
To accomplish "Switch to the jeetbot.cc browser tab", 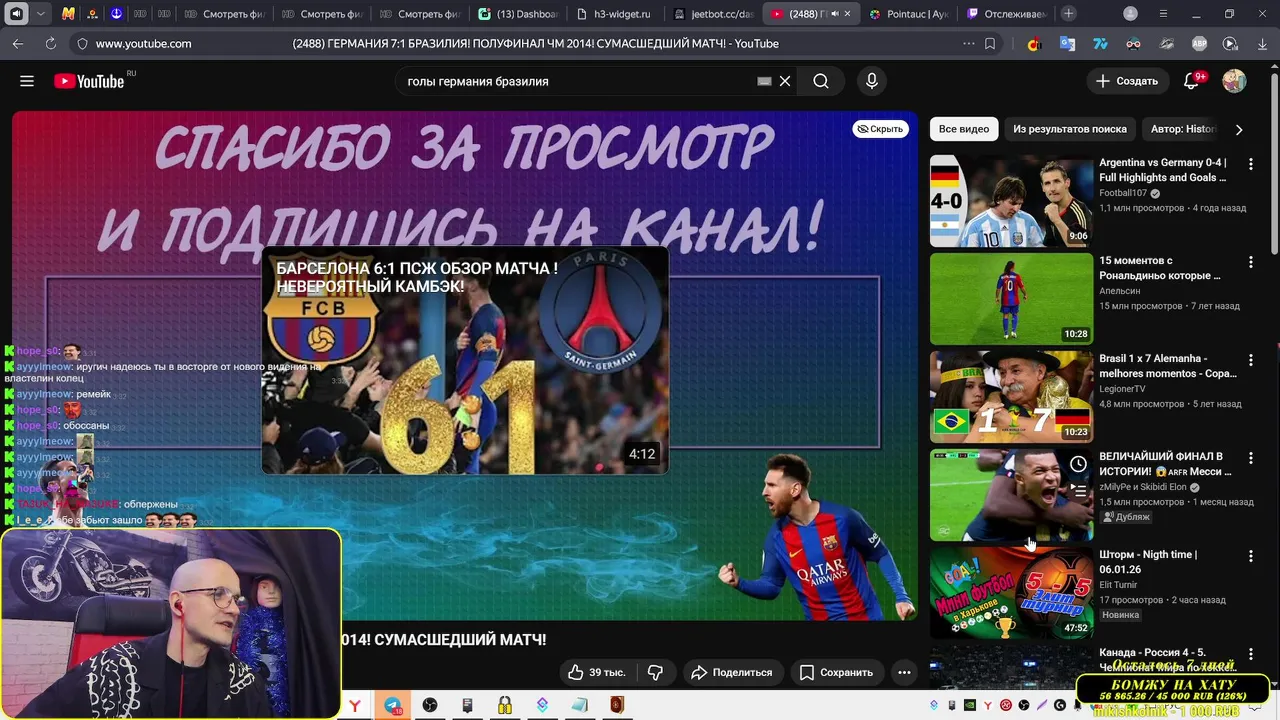I will (x=712, y=14).
